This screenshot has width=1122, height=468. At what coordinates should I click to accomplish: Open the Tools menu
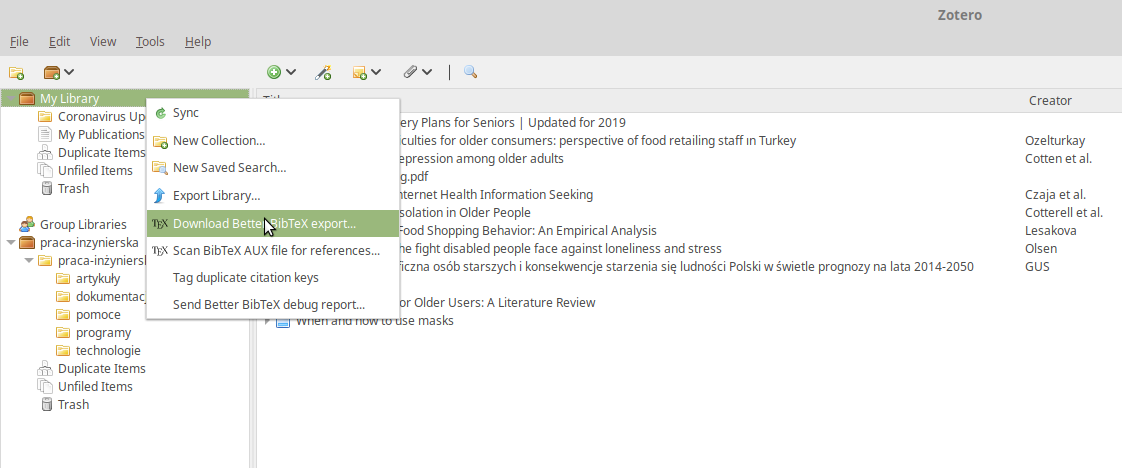150,42
